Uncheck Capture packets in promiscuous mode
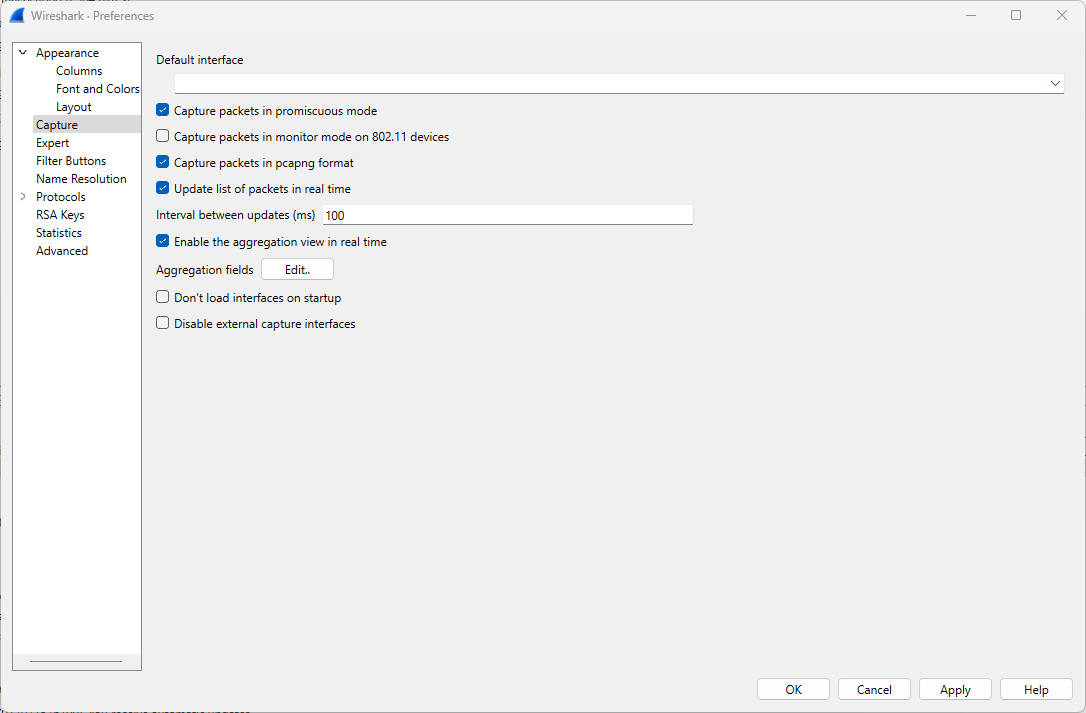This screenshot has width=1086, height=713. click(x=163, y=110)
